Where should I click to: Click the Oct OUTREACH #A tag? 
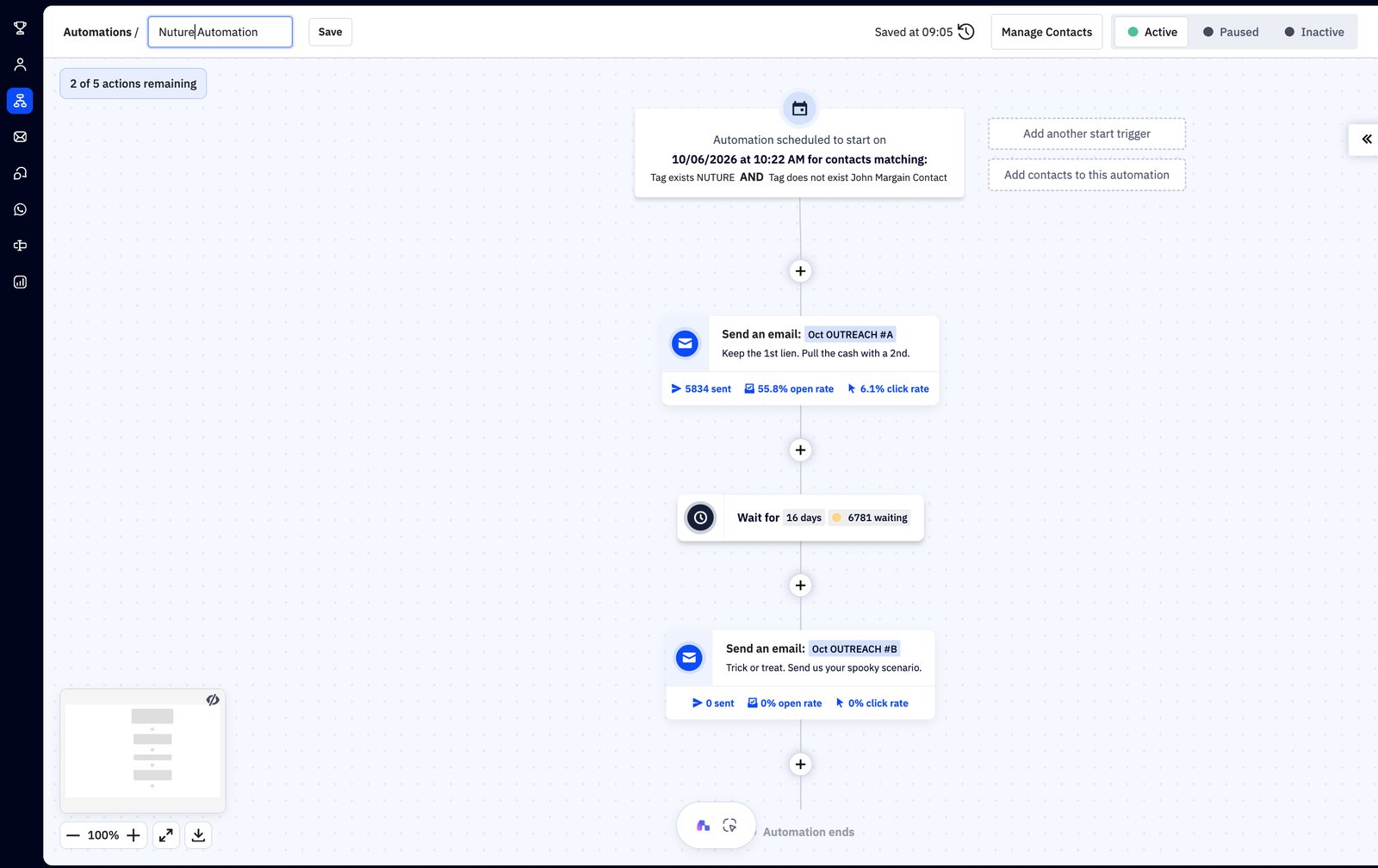[850, 335]
